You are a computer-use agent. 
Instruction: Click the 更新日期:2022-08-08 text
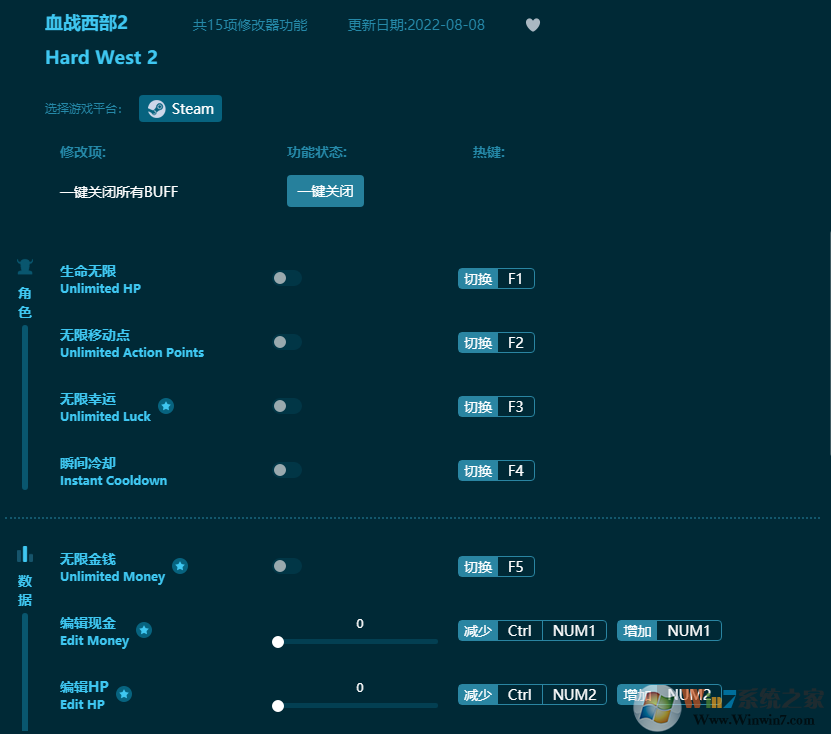[416, 25]
